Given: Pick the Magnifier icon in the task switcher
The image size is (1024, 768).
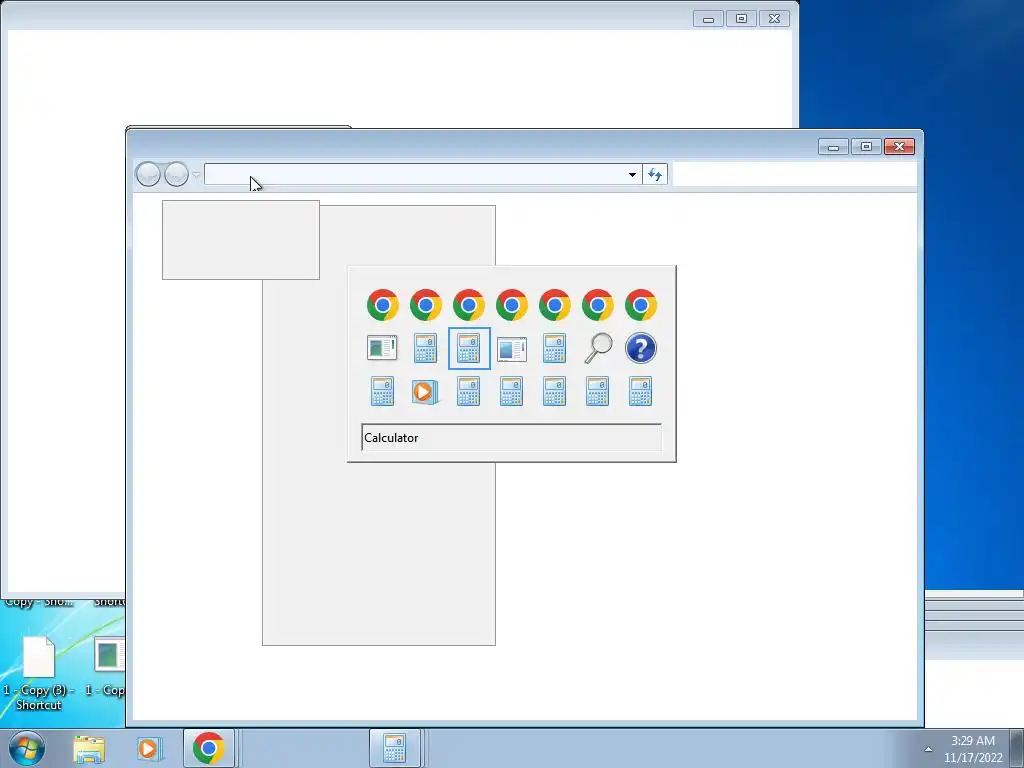Looking at the screenshot, I should coord(598,348).
